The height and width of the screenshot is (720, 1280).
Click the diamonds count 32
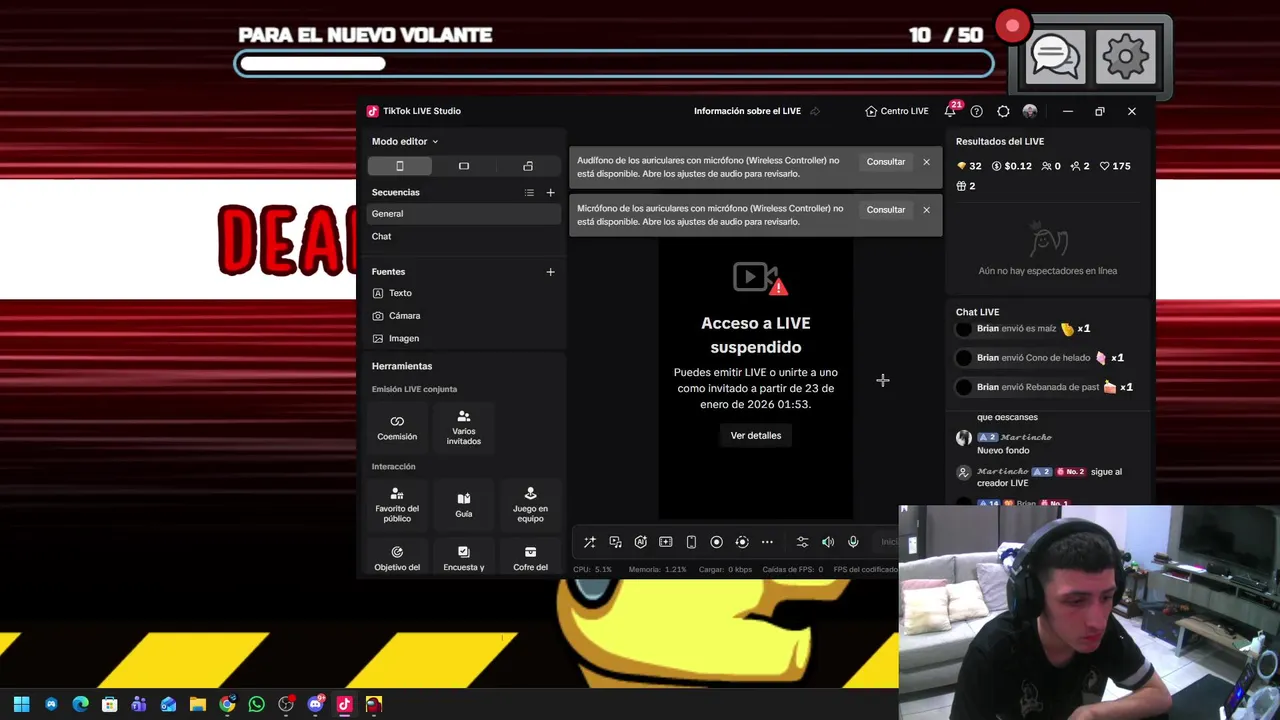point(969,166)
